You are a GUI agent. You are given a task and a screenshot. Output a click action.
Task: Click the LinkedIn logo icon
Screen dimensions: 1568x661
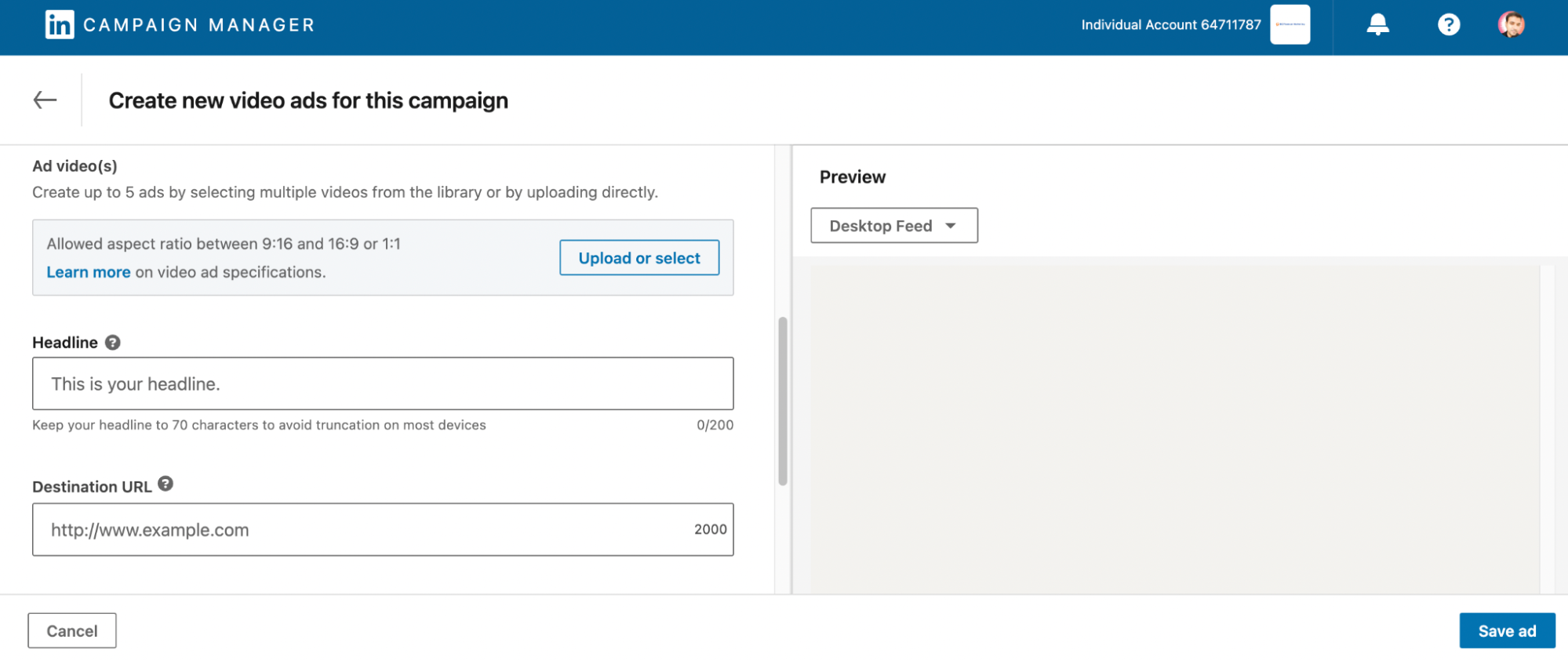pos(60,25)
